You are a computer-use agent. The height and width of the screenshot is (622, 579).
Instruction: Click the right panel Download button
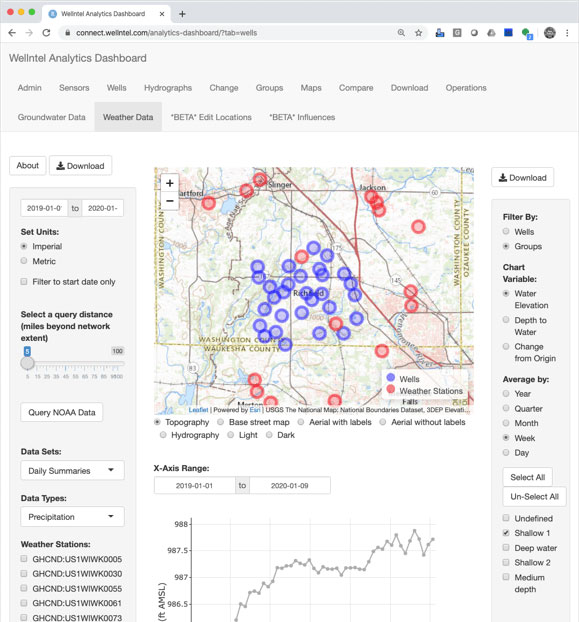pos(523,177)
